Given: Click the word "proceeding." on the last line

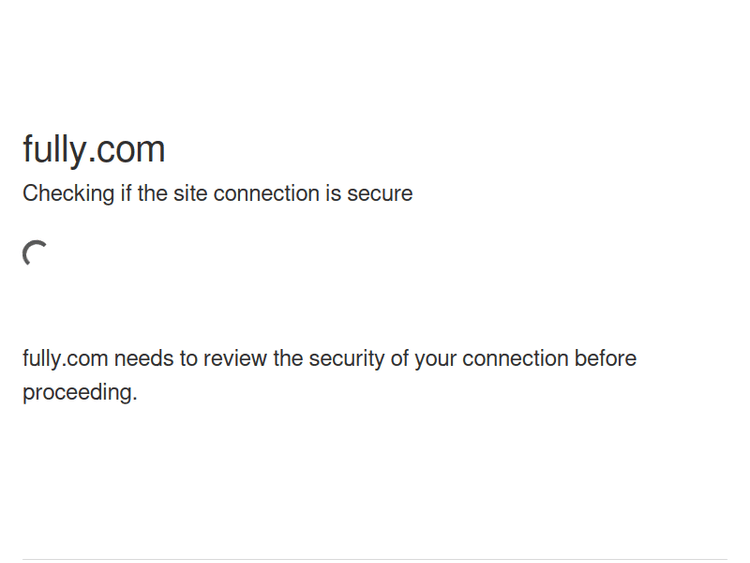Looking at the screenshot, I should pos(80,393).
